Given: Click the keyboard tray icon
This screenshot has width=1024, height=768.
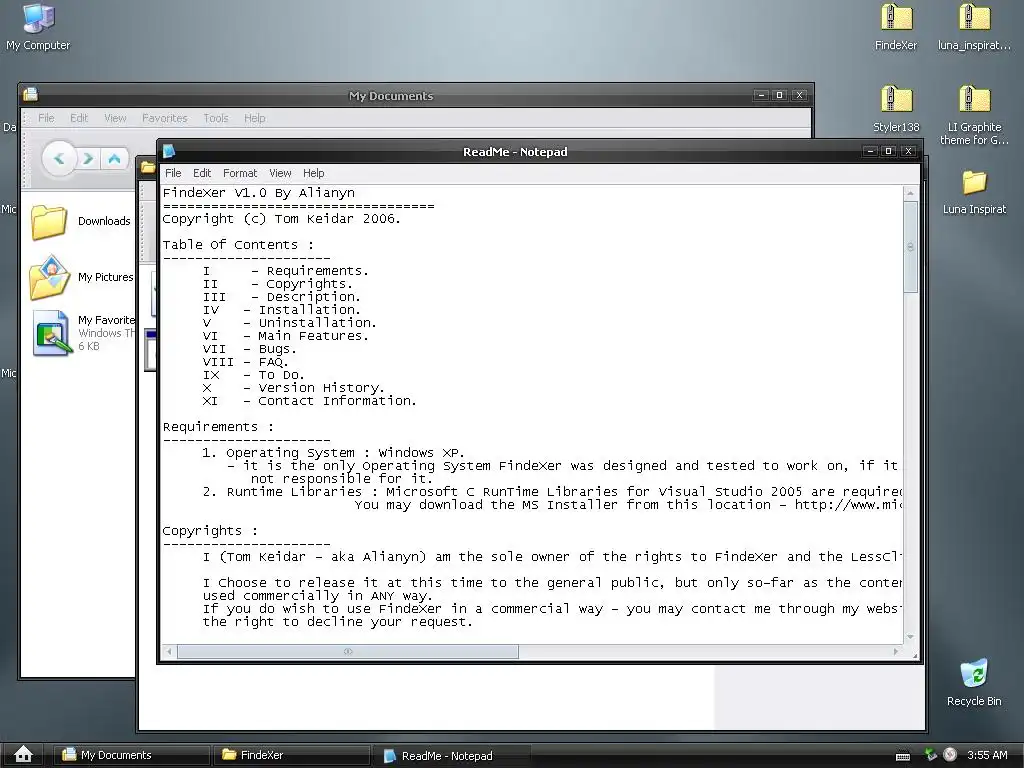Looking at the screenshot, I should pos(903,756).
